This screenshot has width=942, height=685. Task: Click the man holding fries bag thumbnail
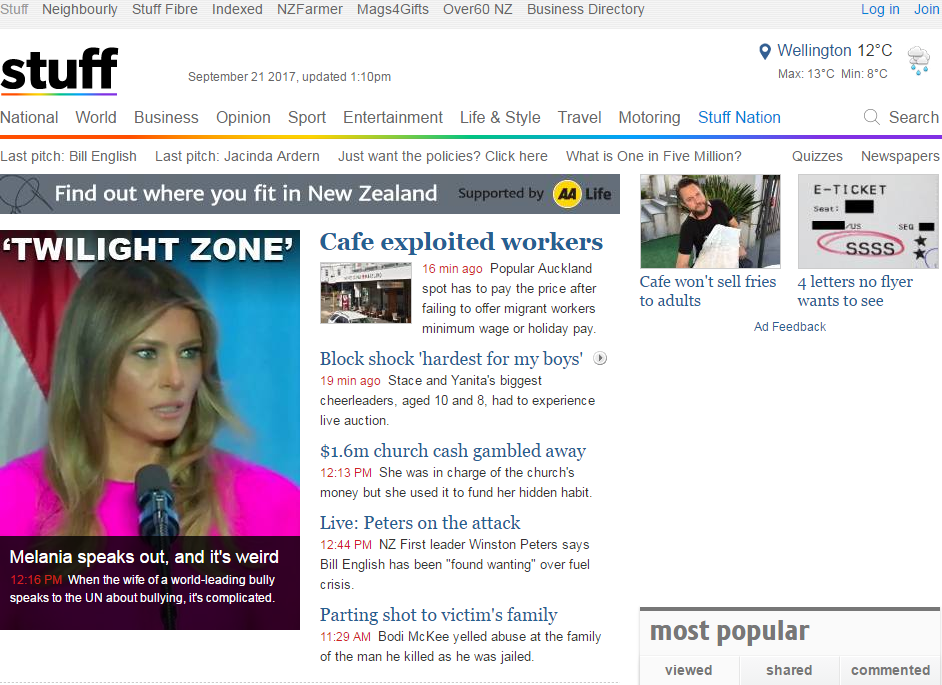click(710, 221)
